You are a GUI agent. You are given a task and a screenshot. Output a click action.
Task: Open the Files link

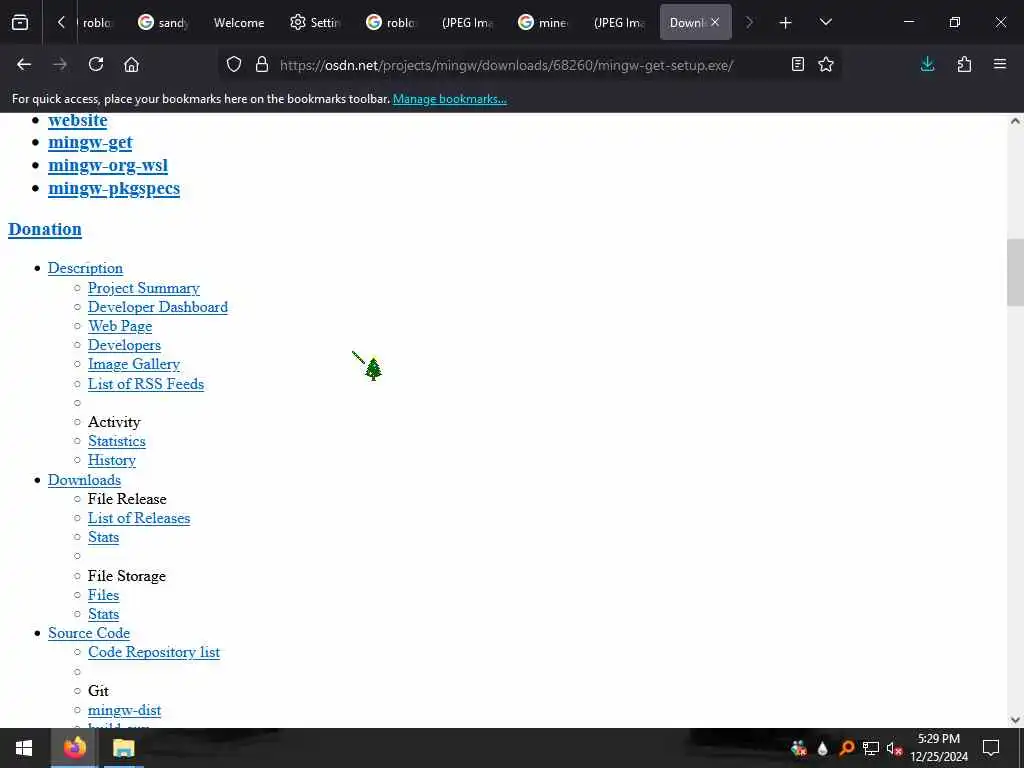104,596
